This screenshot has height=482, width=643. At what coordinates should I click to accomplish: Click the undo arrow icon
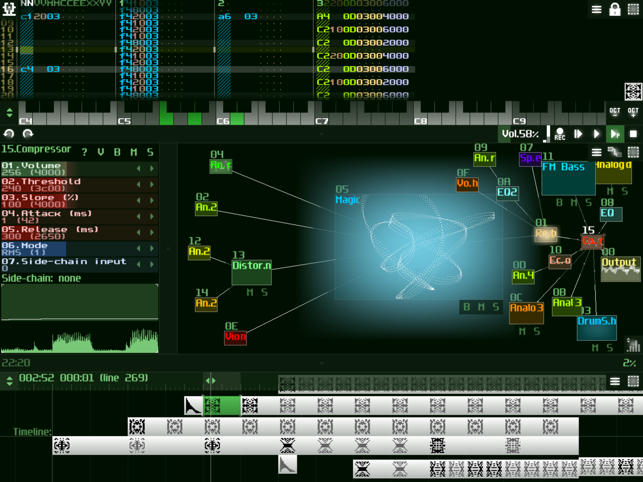9,134
